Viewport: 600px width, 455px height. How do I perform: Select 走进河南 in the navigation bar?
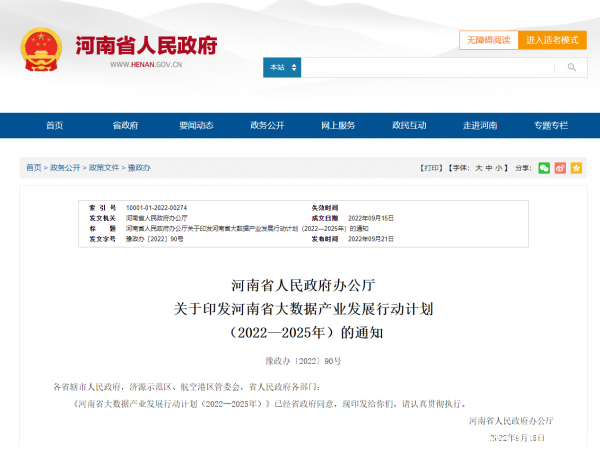[480, 126]
